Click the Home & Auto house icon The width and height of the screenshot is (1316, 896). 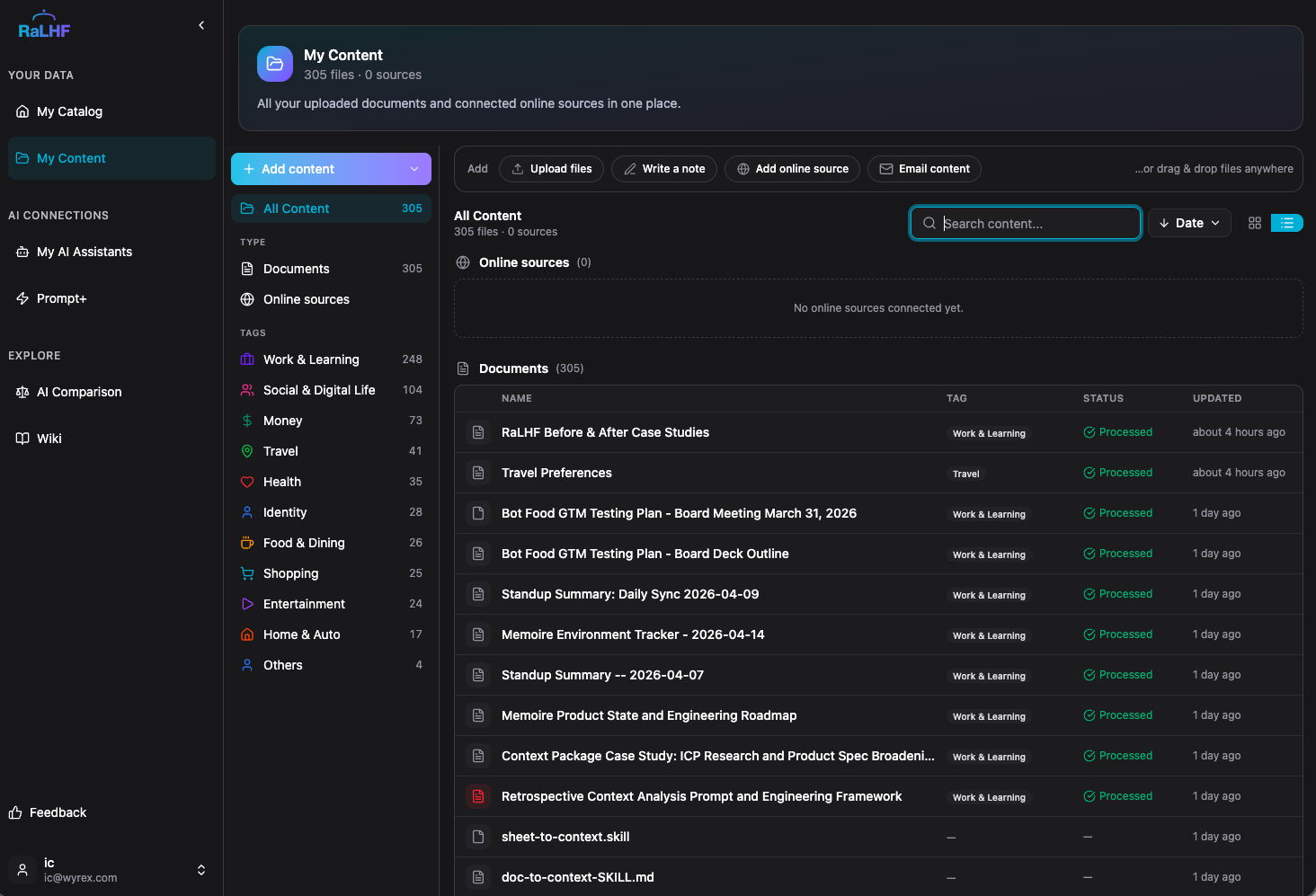pos(247,634)
